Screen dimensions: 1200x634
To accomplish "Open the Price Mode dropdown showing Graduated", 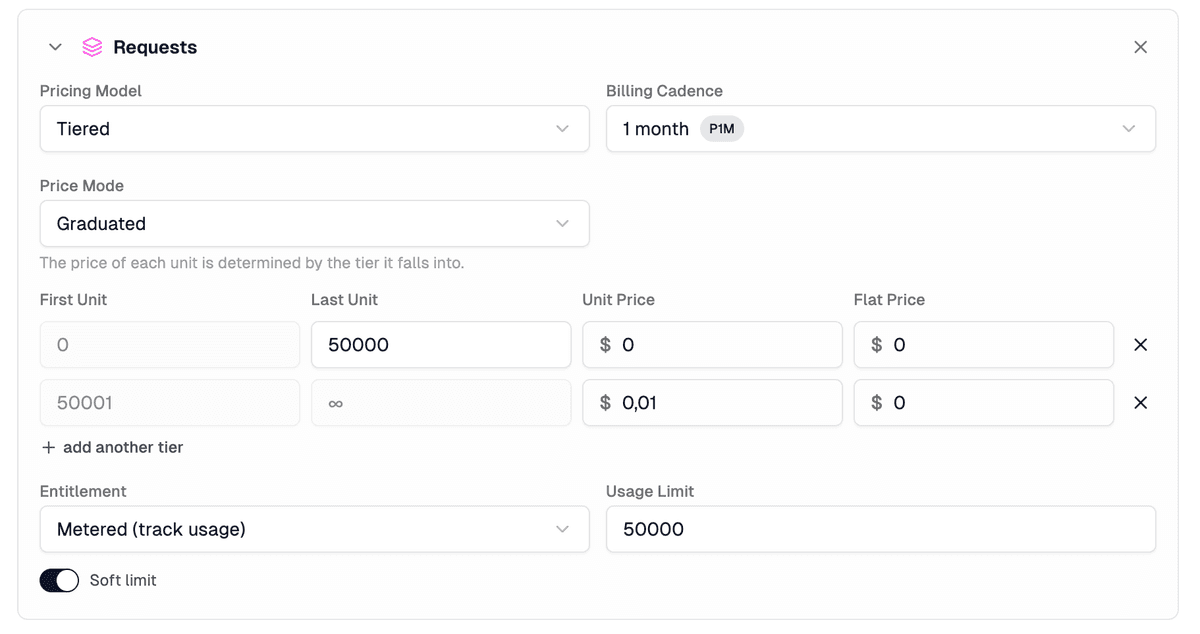I will click(315, 223).
